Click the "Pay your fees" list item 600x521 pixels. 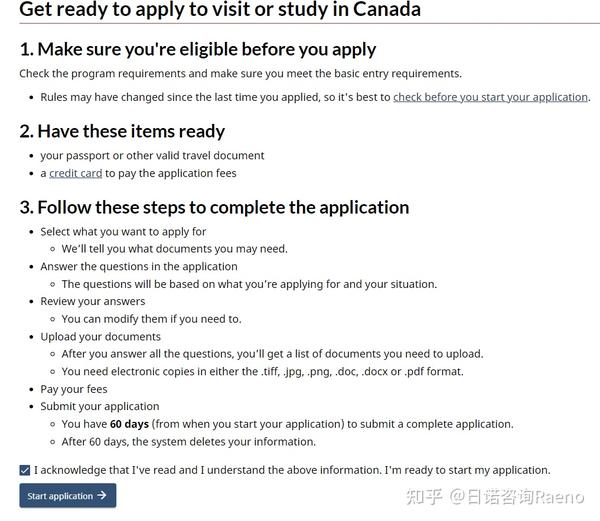pyautogui.click(x=74, y=389)
